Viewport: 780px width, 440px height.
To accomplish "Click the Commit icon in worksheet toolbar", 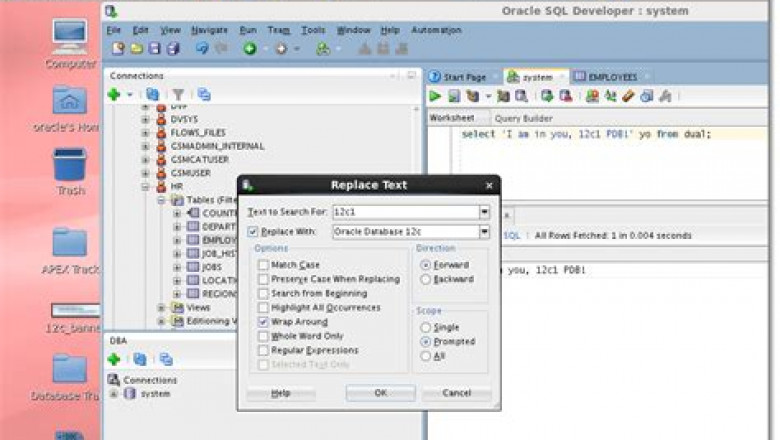I will coord(546,96).
